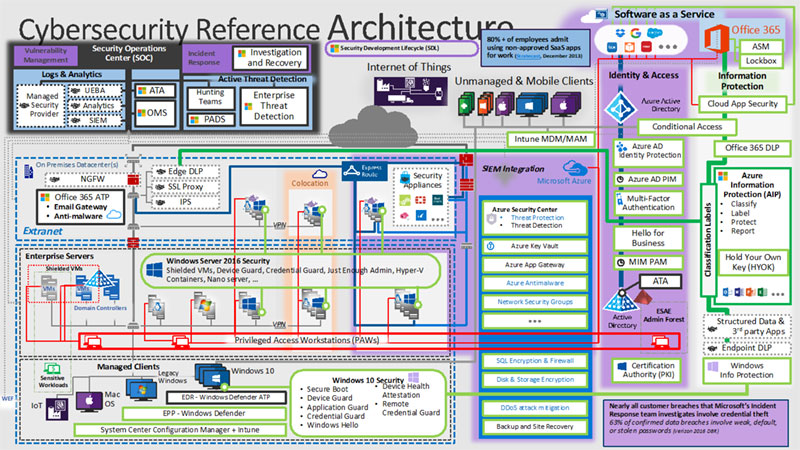Image resolution: width=800 pixels, height=450 pixels.
Task: Click System Center Configuration Manager + Intune box
Action: coord(180,430)
